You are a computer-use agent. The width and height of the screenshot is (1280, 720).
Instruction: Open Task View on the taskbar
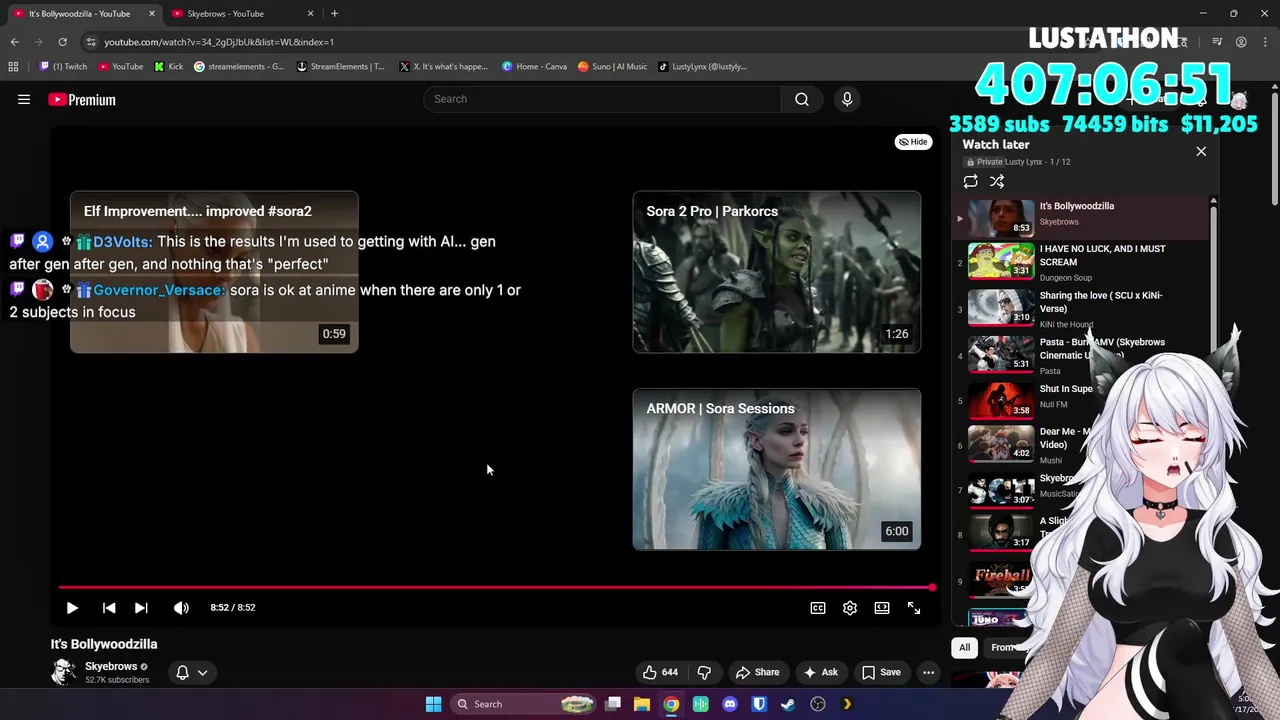(x=613, y=704)
